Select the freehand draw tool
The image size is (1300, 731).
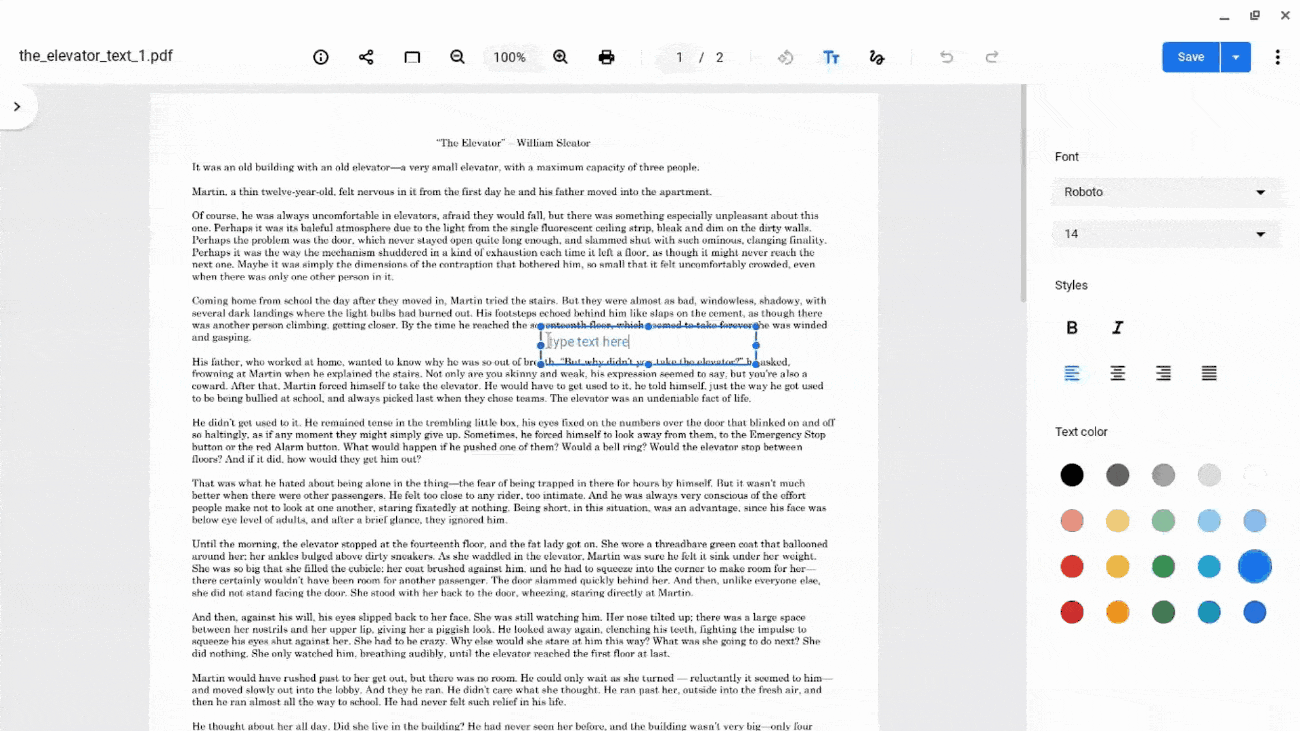877,57
